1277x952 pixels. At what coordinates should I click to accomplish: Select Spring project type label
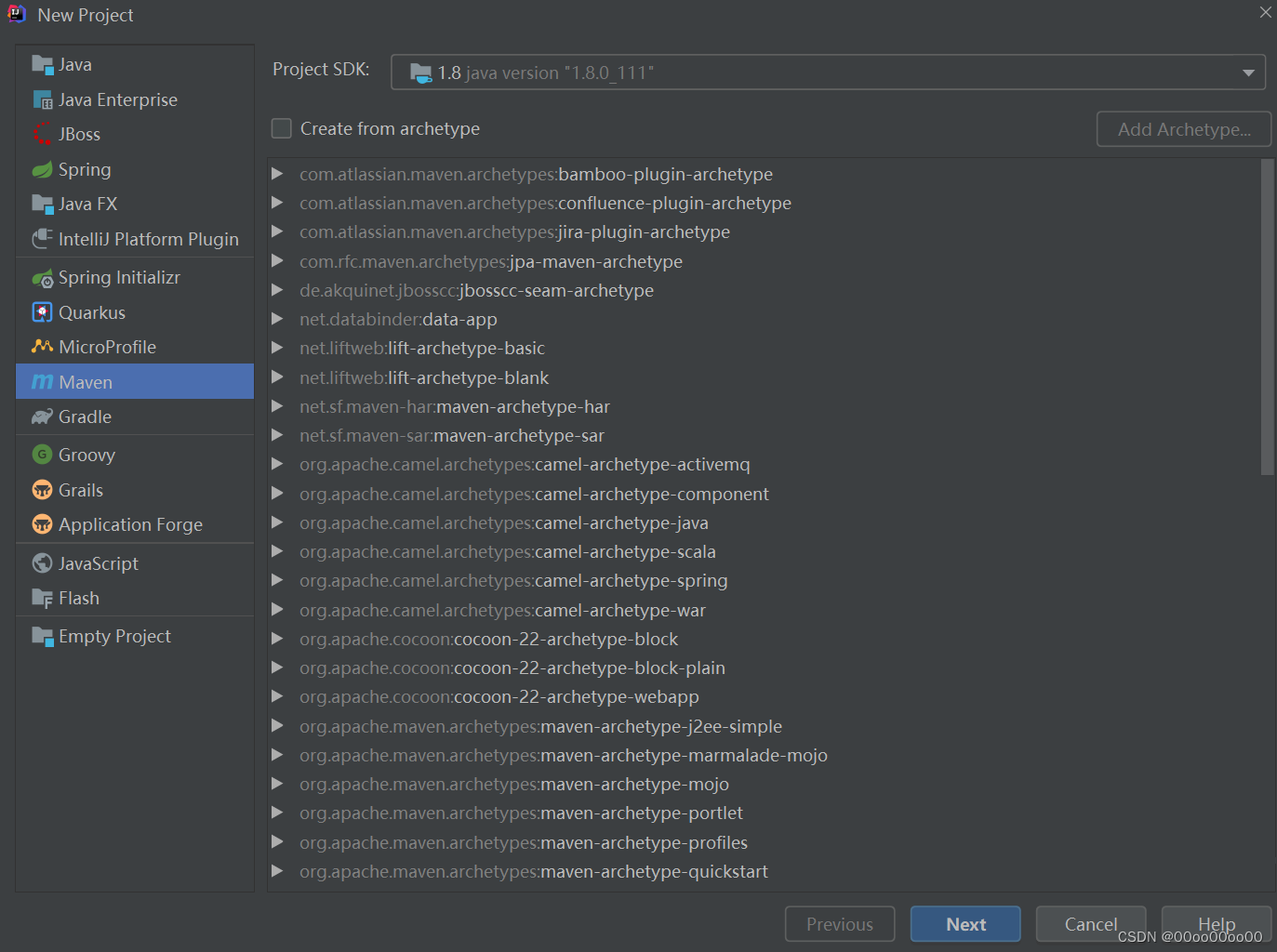85,169
